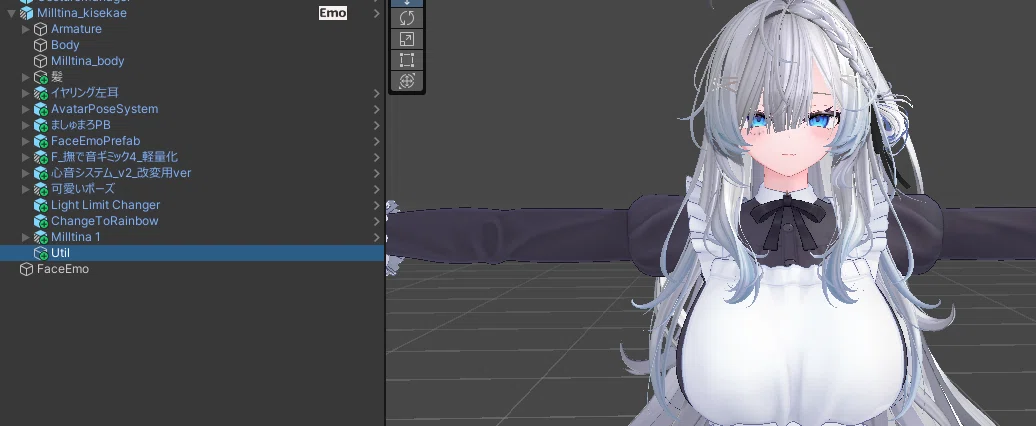Image resolution: width=1036 pixels, height=426 pixels.
Task: Select the Milltina_kisekae row
Action: click(x=192, y=13)
